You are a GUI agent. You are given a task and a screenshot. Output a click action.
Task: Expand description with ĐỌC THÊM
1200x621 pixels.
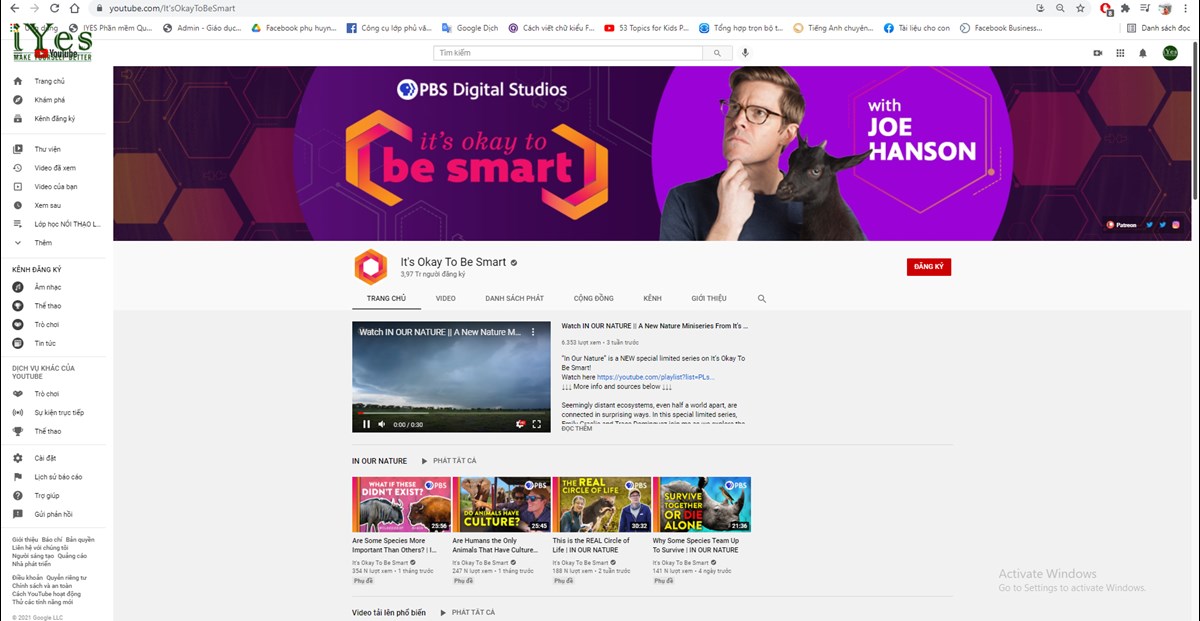pos(577,429)
